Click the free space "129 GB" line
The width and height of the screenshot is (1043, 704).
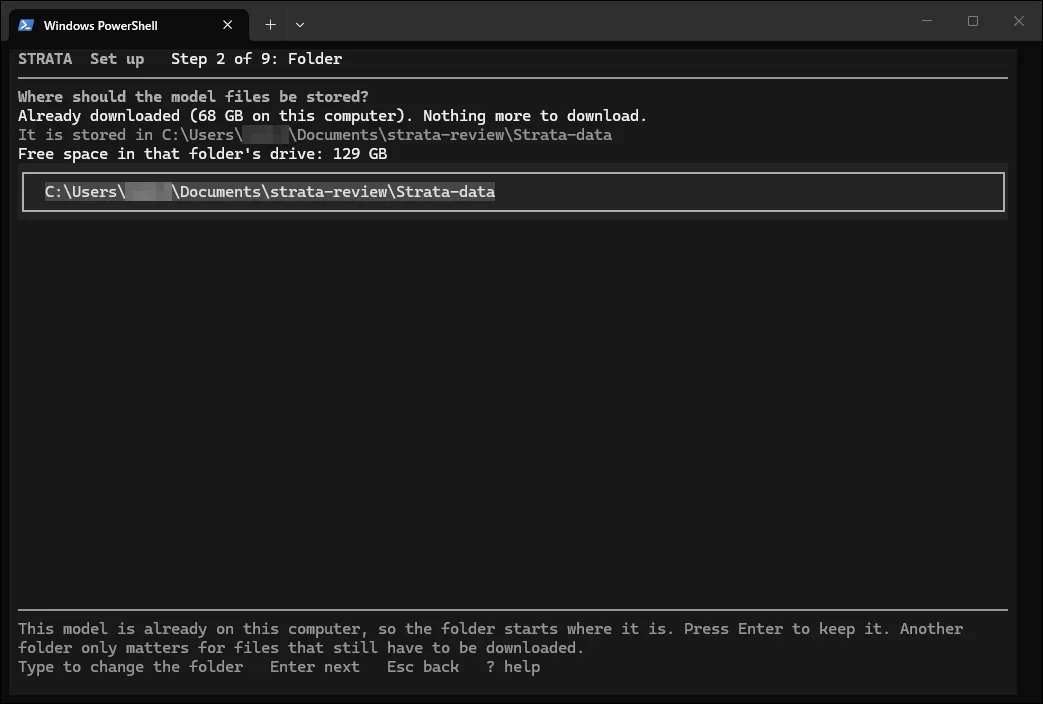[202, 154]
